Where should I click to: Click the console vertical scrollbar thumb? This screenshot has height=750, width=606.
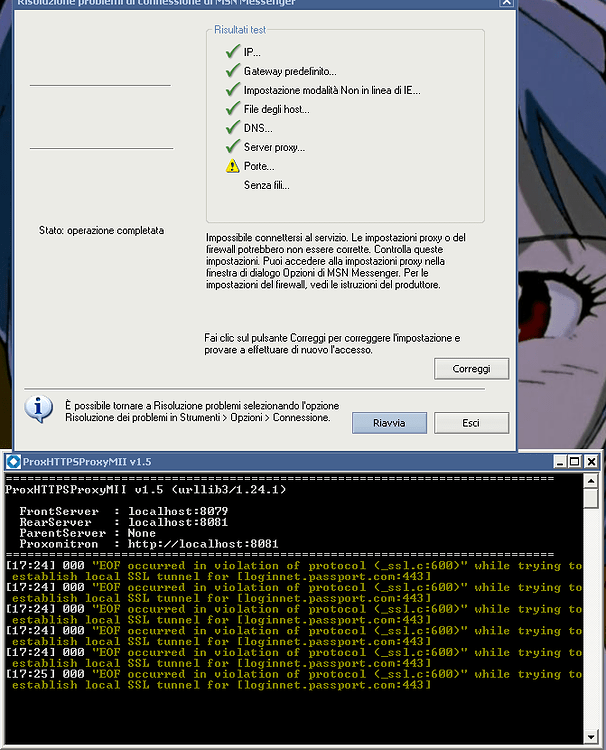point(591,498)
